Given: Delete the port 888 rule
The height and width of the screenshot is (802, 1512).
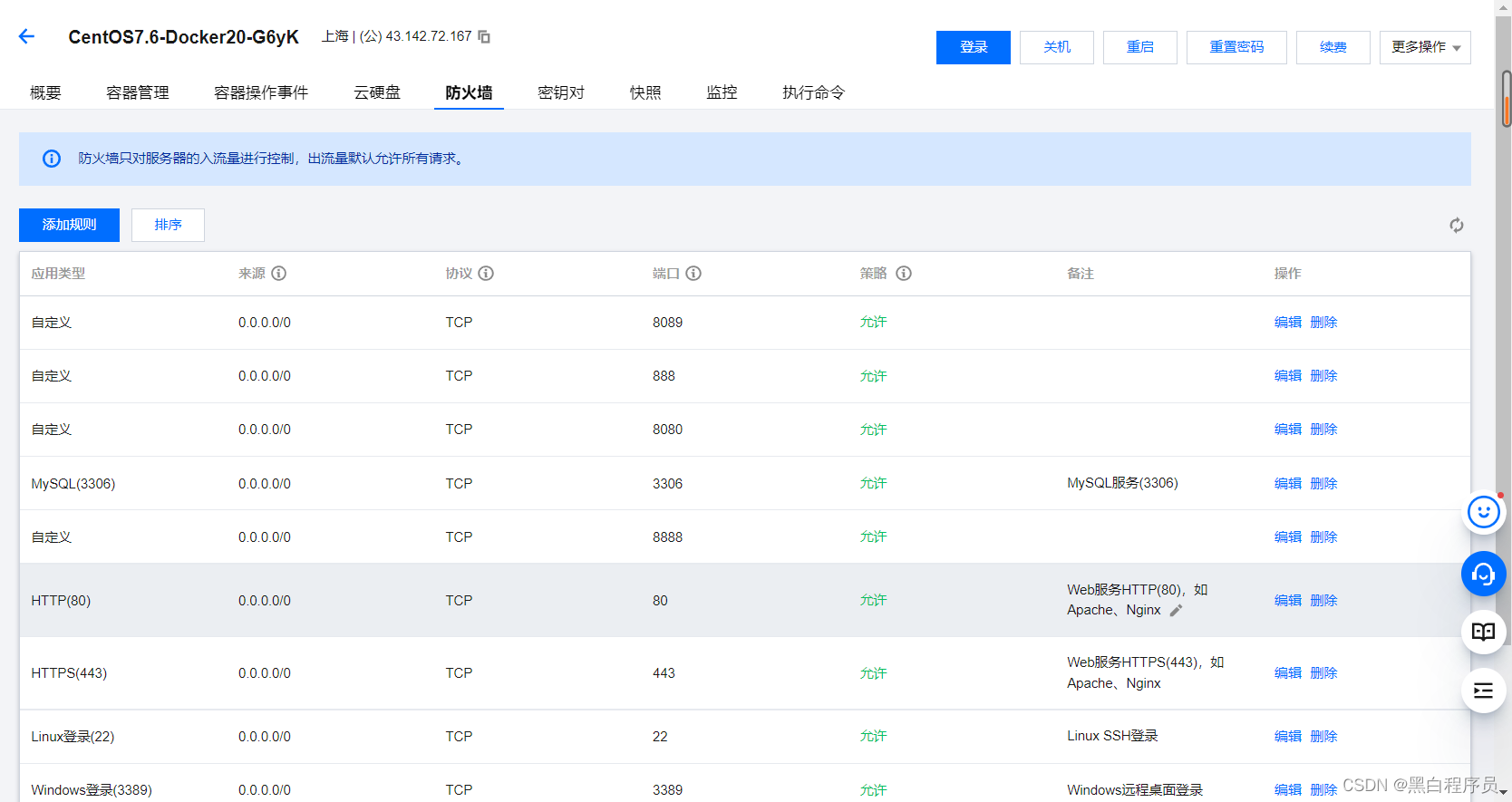Looking at the screenshot, I should 1323,376.
